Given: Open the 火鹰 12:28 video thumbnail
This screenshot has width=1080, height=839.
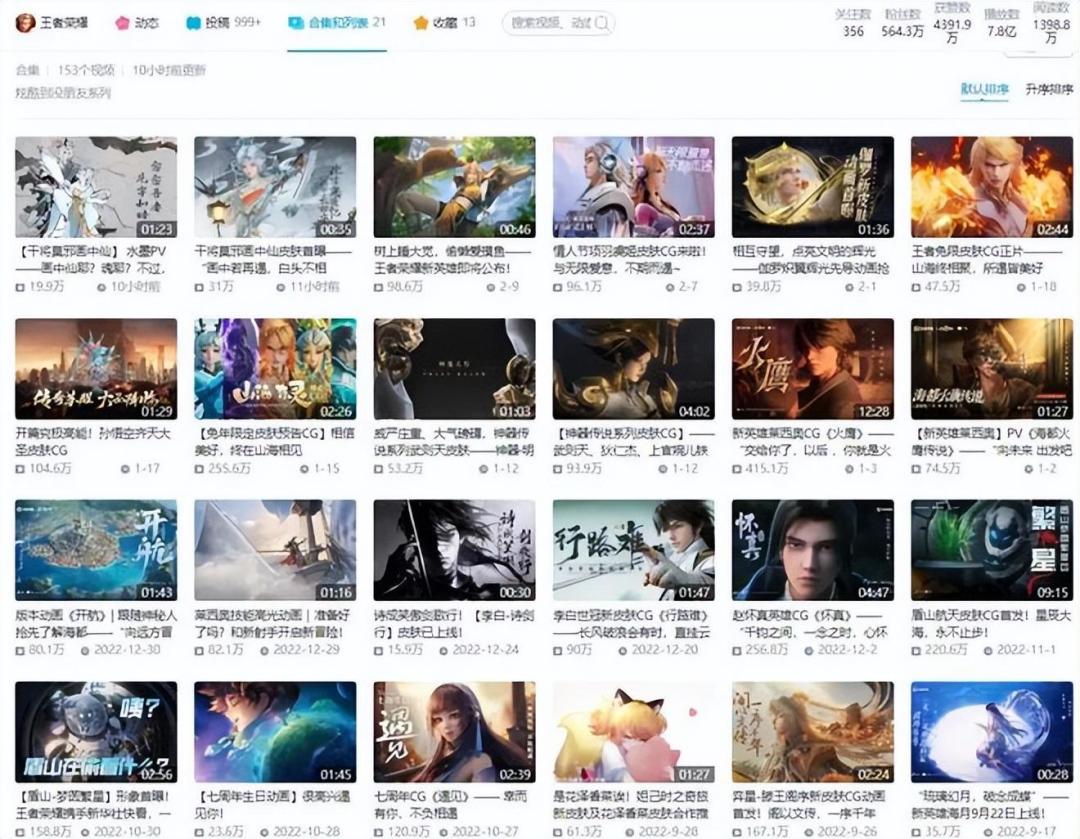Looking at the screenshot, I should (812, 369).
